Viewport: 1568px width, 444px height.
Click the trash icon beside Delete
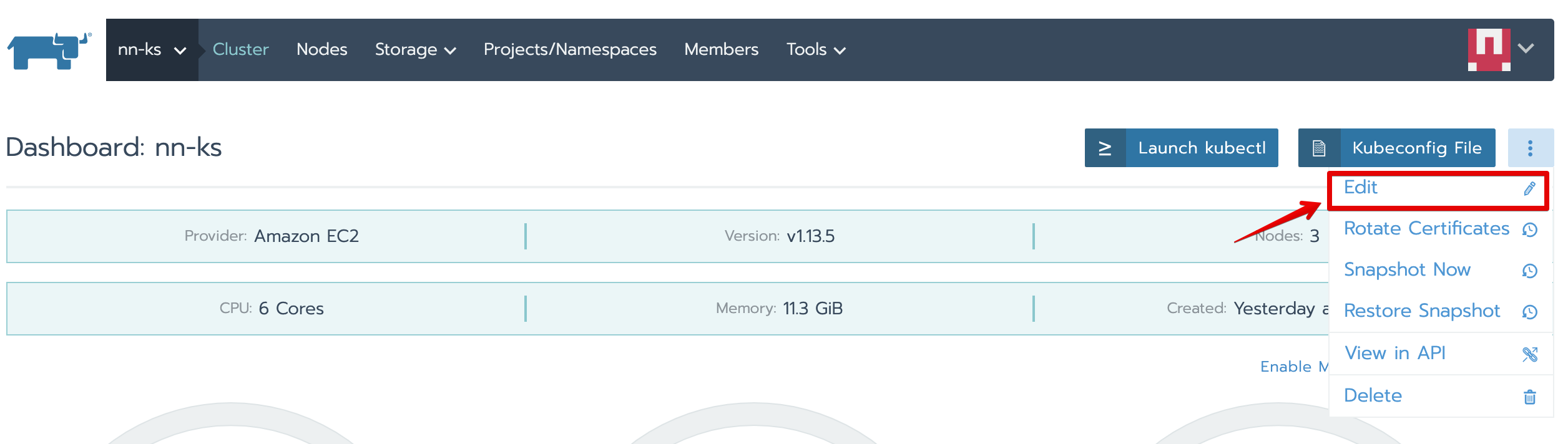pyautogui.click(x=1530, y=397)
